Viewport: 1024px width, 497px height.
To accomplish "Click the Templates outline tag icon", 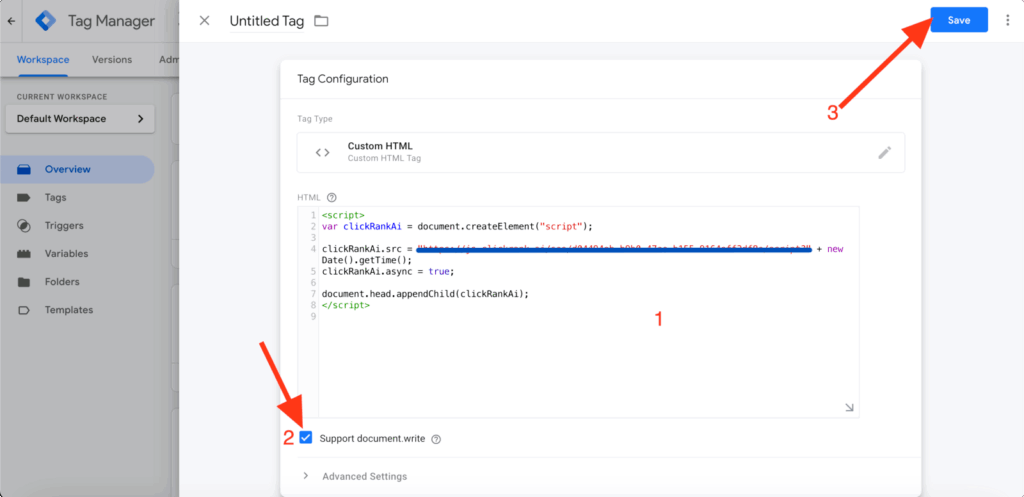I will pos(24,310).
